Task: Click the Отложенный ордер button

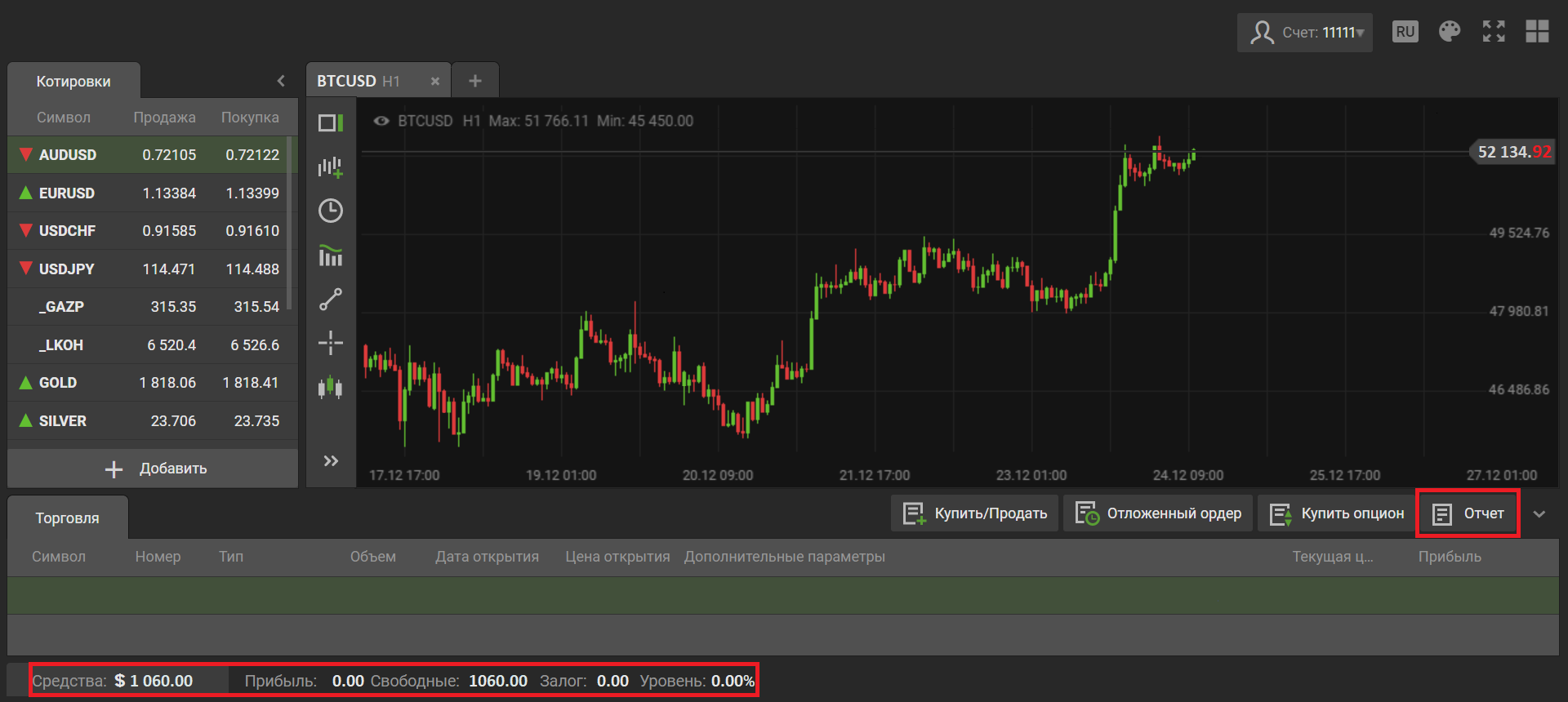Action: click(1158, 513)
